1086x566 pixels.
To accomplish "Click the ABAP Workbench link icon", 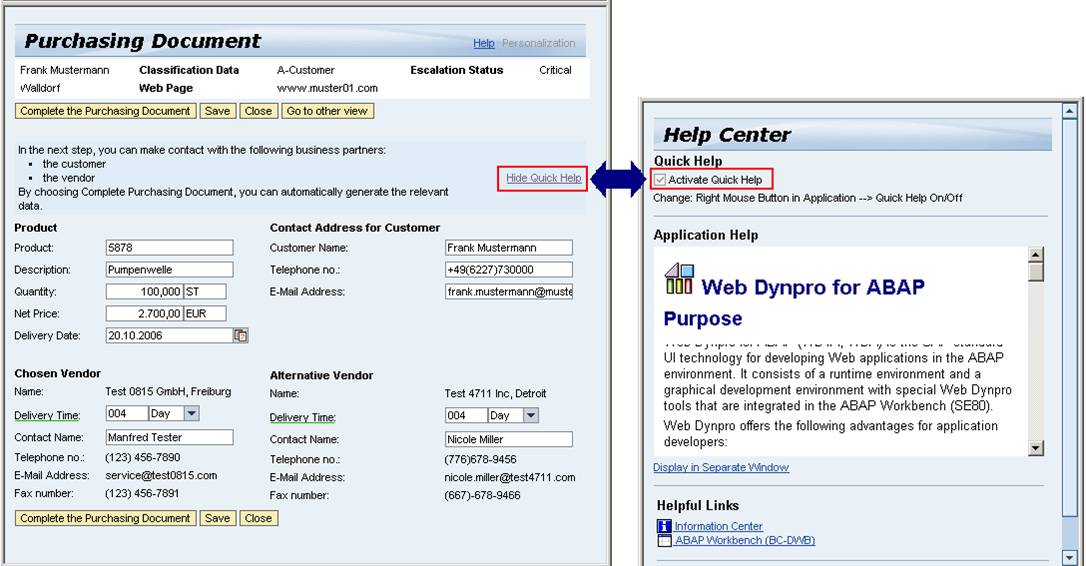I will pyautogui.click(x=664, y=541).
